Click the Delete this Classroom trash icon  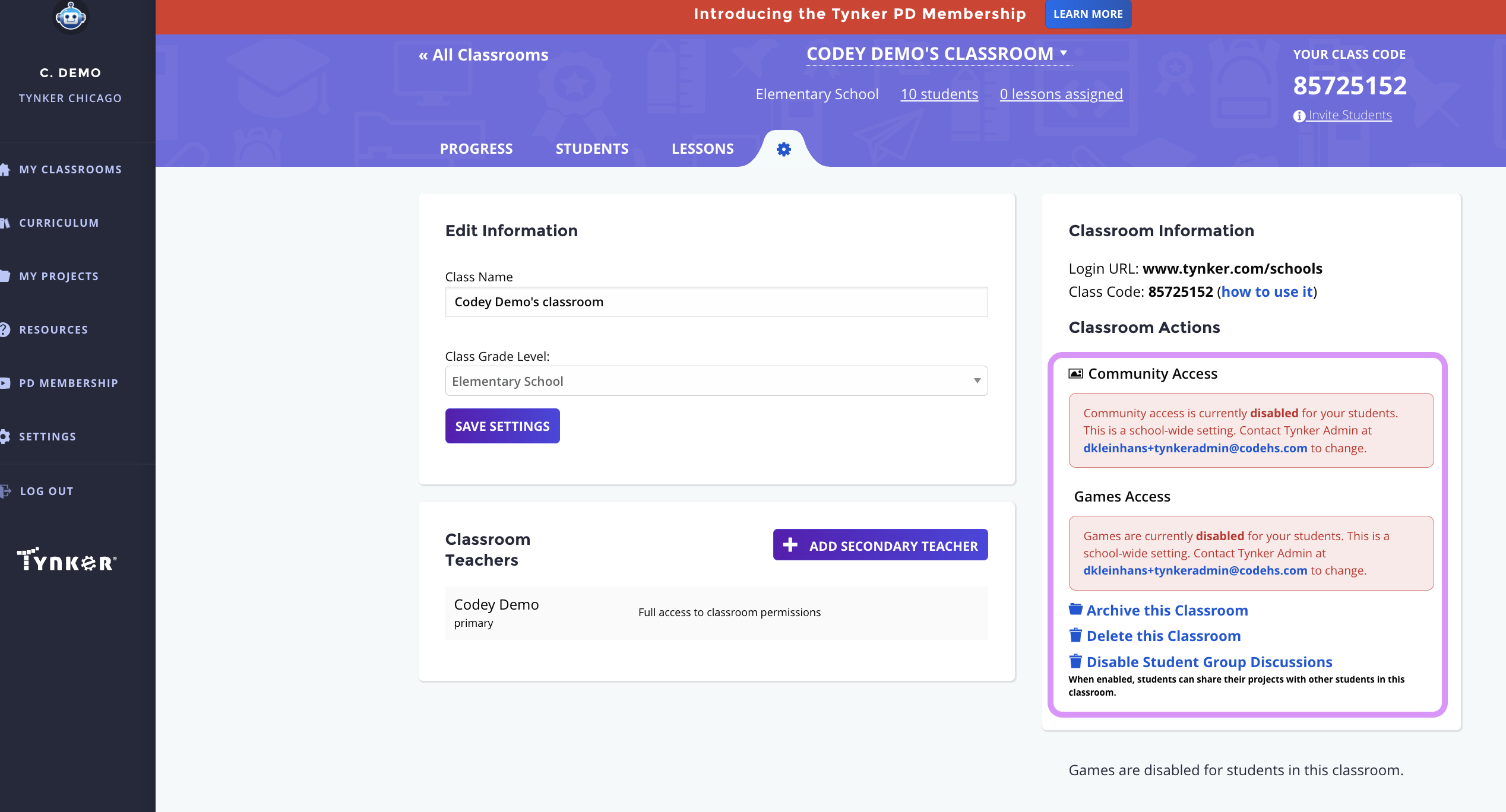(x=1075, y=635)
